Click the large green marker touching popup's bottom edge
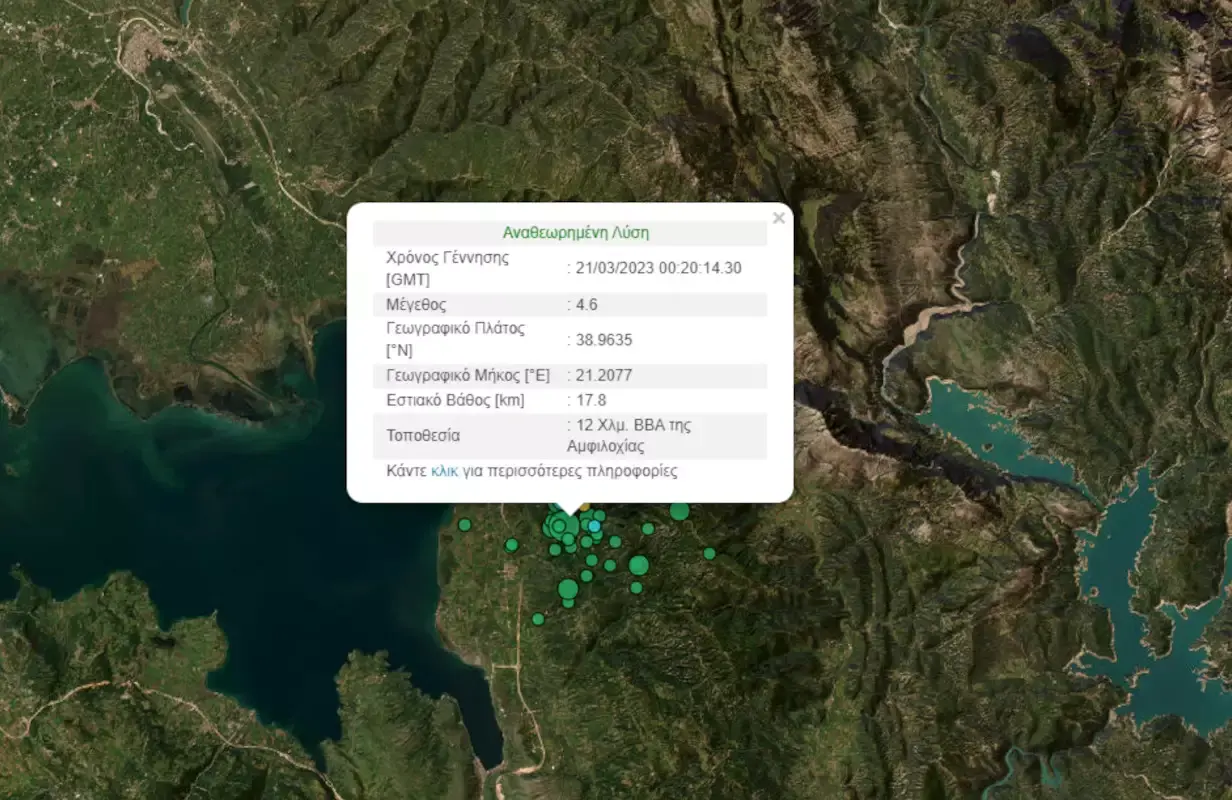This screenshot has height=800, width=1232. pyautogui.click(x=679, y=511)
